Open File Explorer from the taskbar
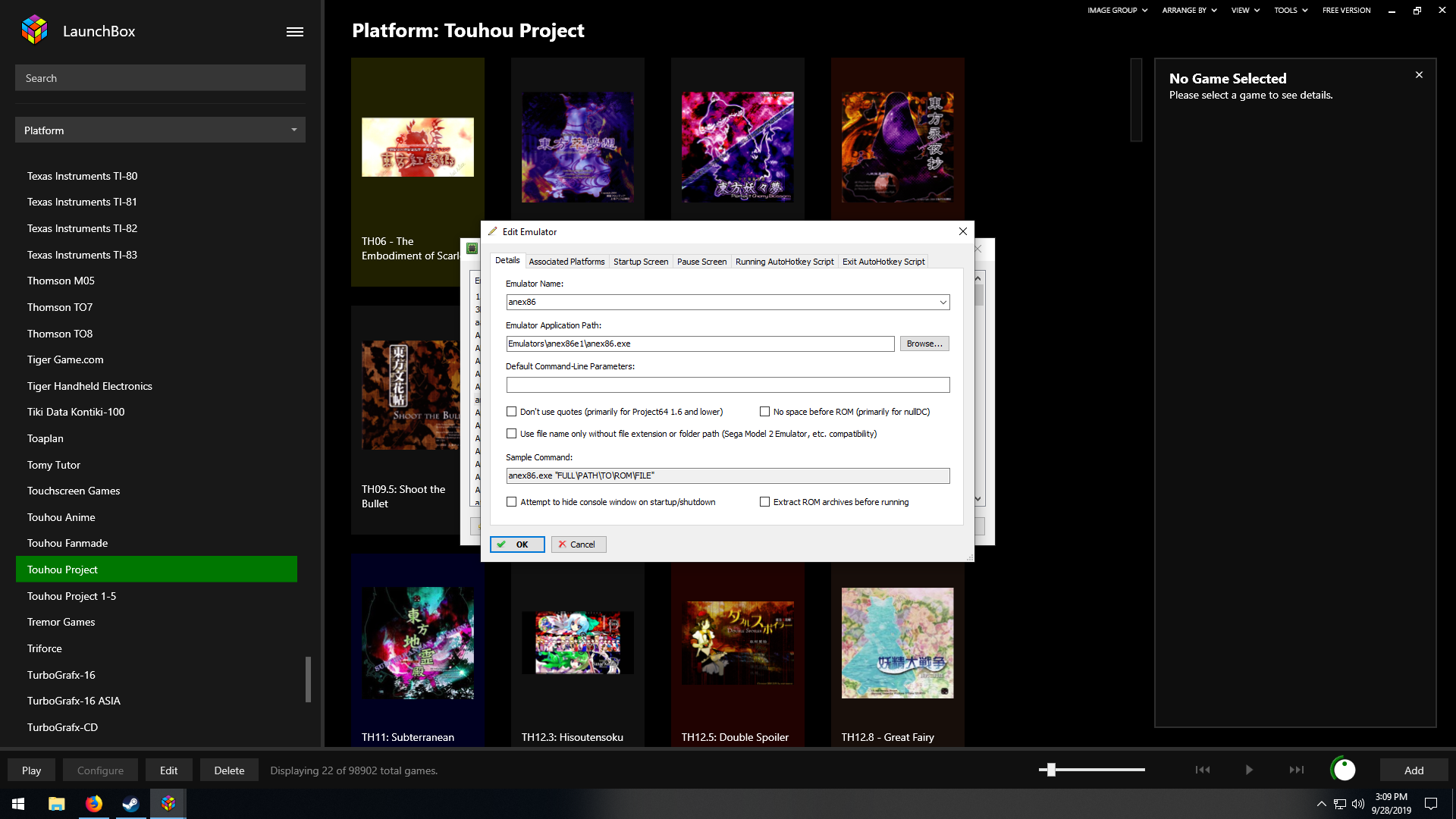The image size is (1456, 819). [57, 804]
